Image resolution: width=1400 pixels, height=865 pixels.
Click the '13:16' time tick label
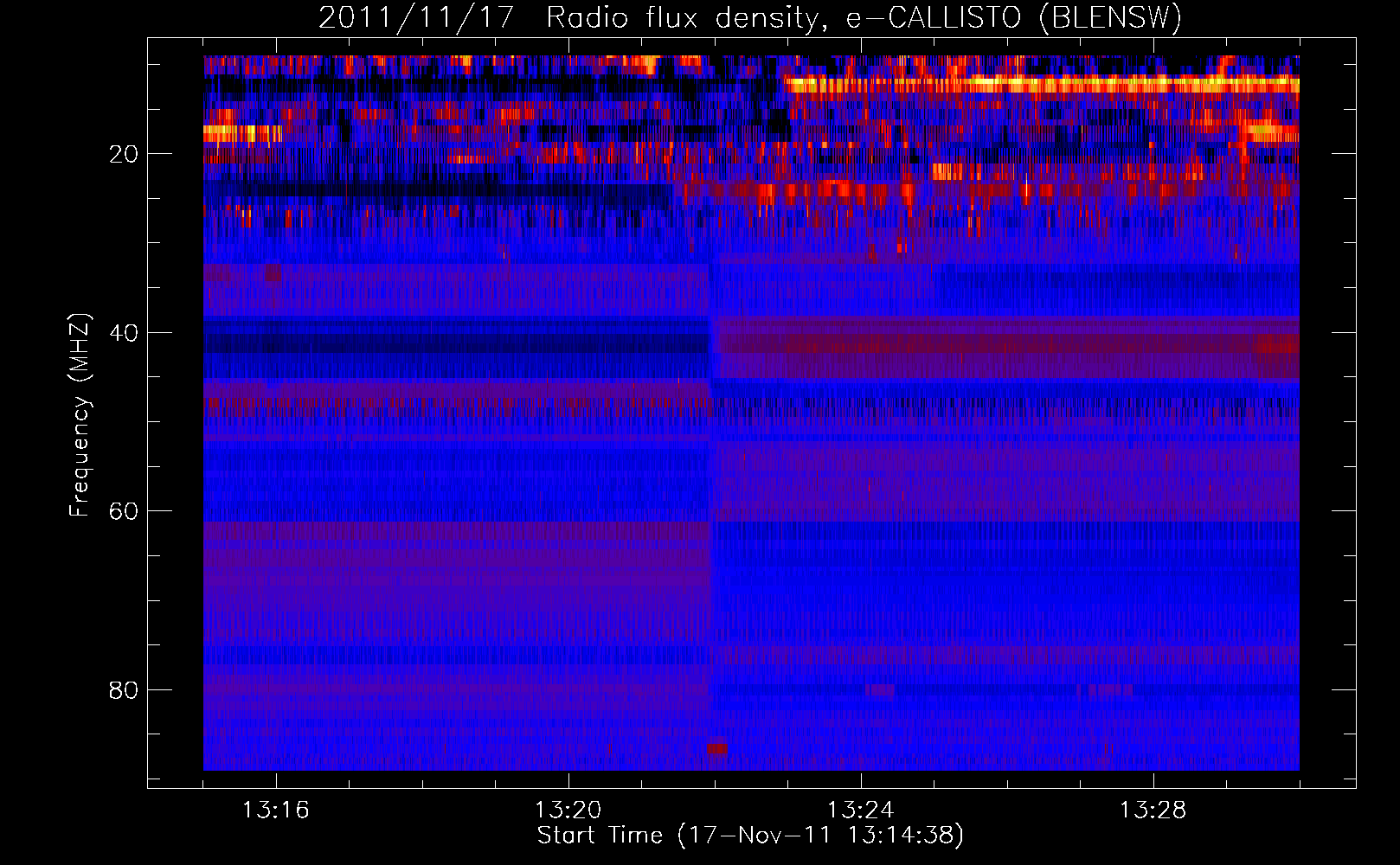(276, 811)
